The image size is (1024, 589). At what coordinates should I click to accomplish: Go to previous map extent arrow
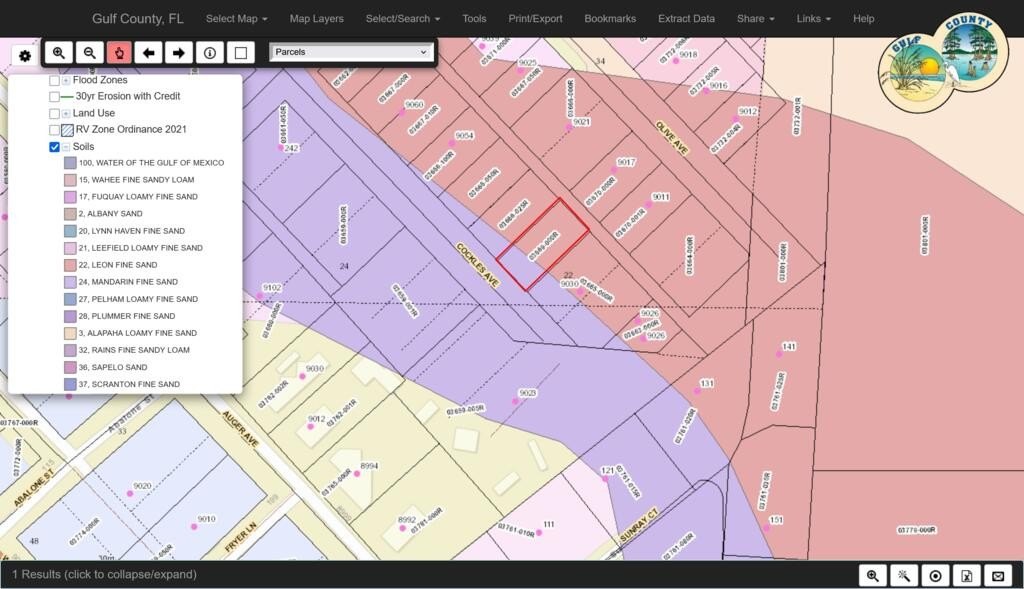149,53
